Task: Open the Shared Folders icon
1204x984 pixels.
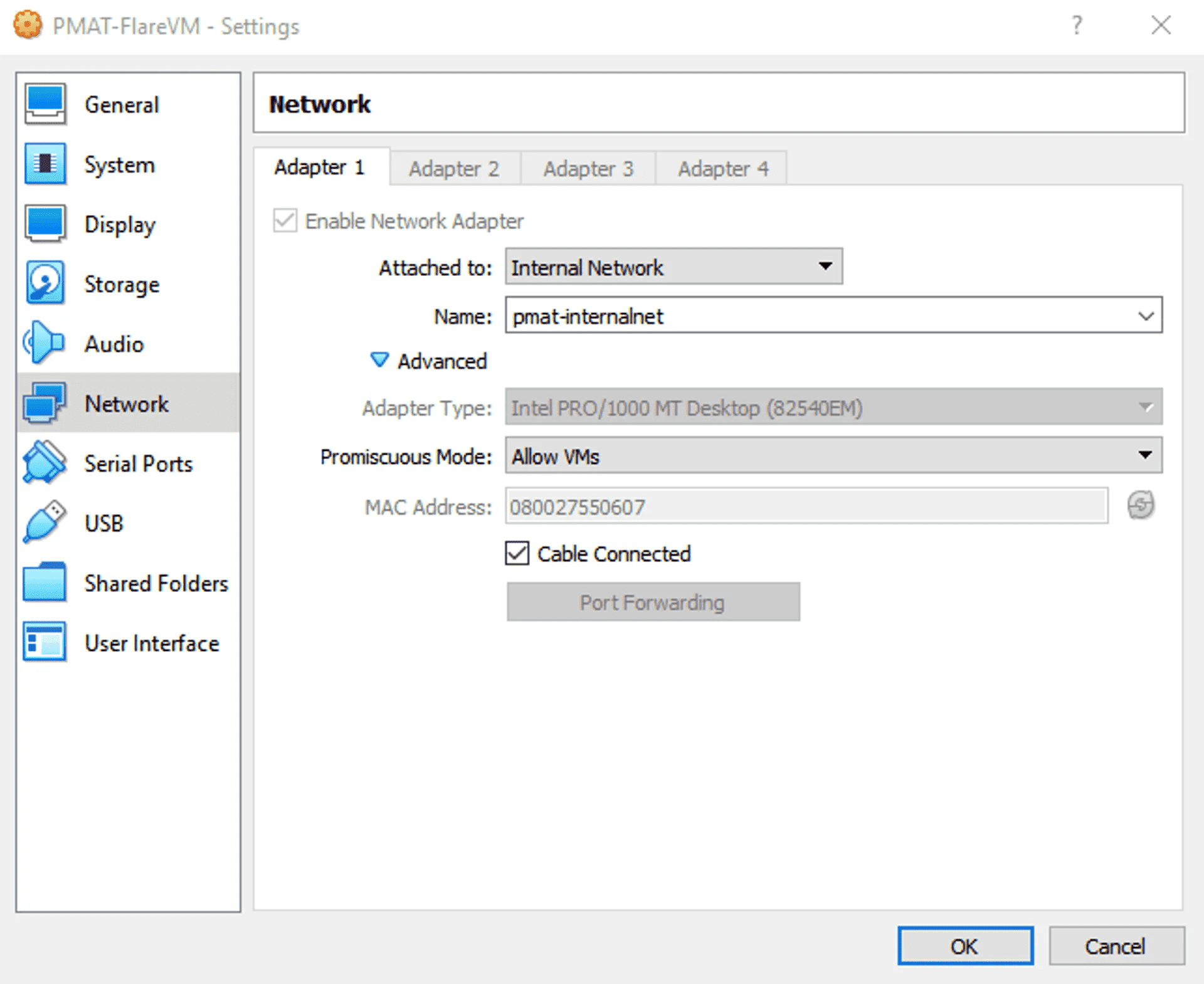Action: [x=44, y=582]
